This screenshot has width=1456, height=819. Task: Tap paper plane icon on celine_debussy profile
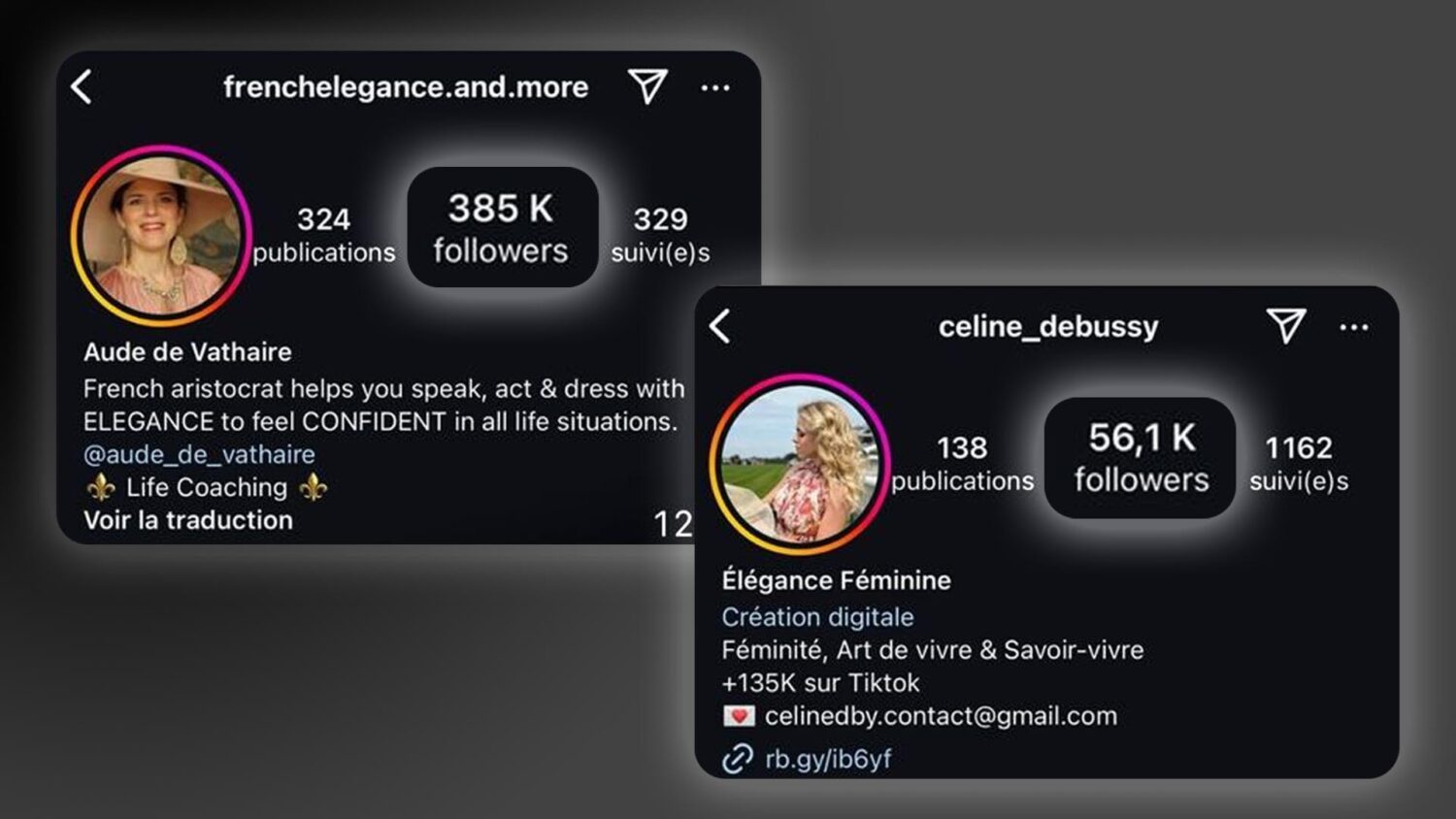(x=1286, y=326)
